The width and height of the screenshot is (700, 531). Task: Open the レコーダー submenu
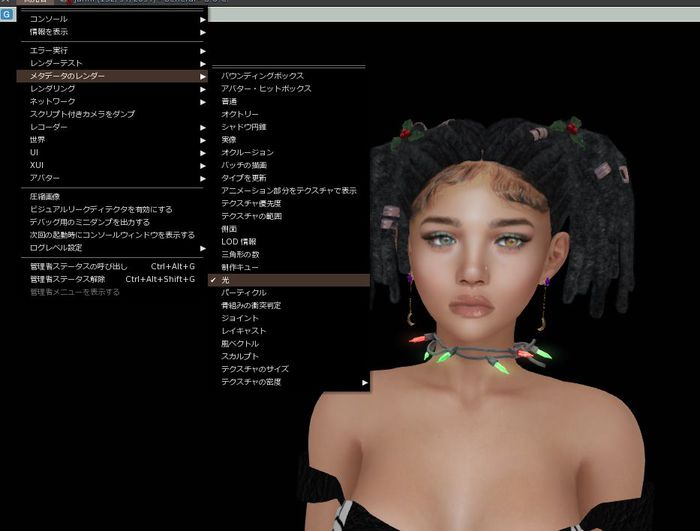(x=112, y=127)
